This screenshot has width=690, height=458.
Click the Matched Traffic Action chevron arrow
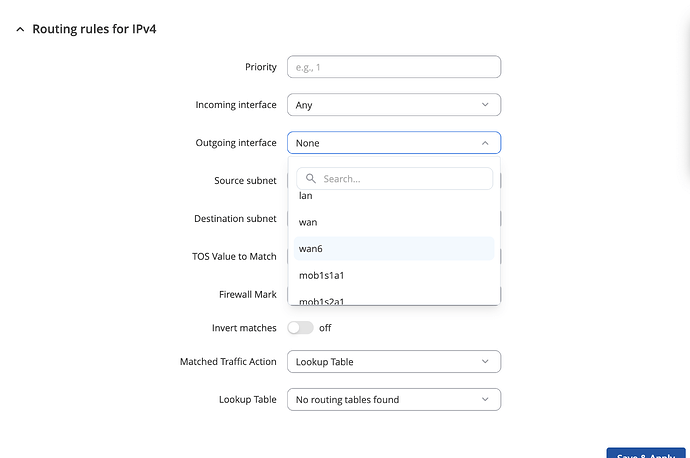point(485,361)
